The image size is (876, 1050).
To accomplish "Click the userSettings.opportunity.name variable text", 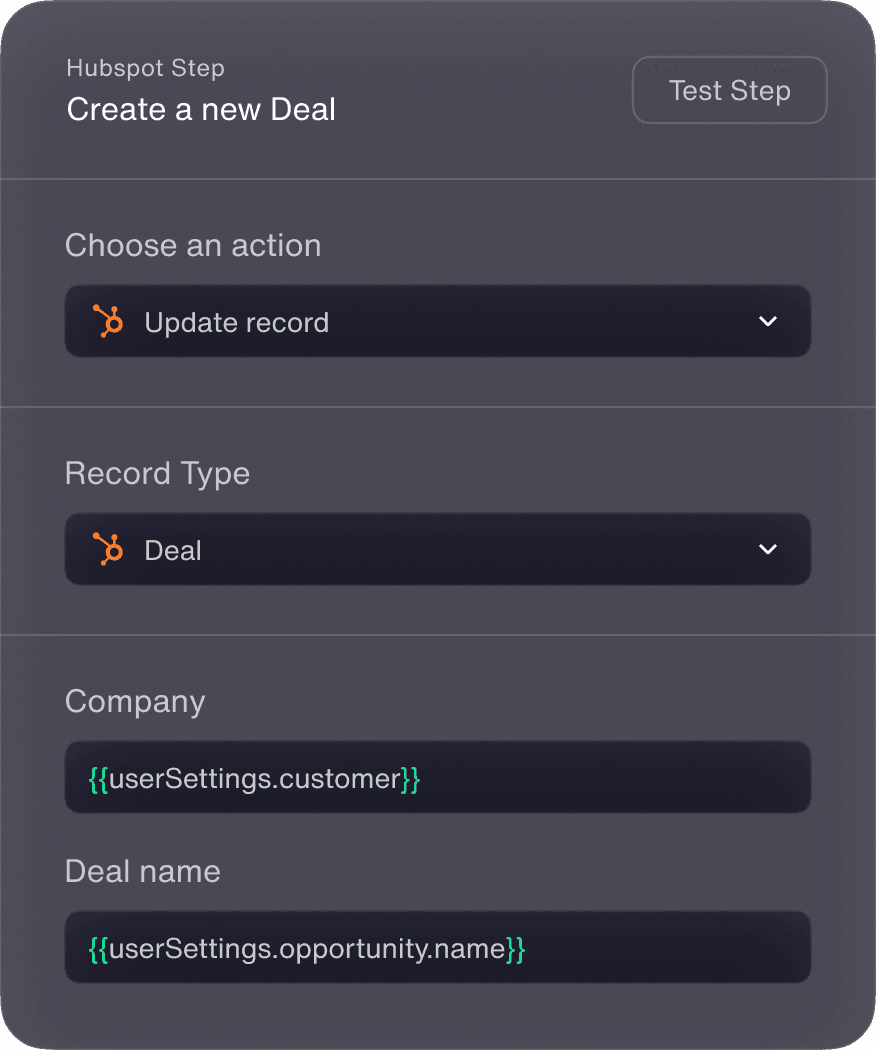I will tap(307, 948).
